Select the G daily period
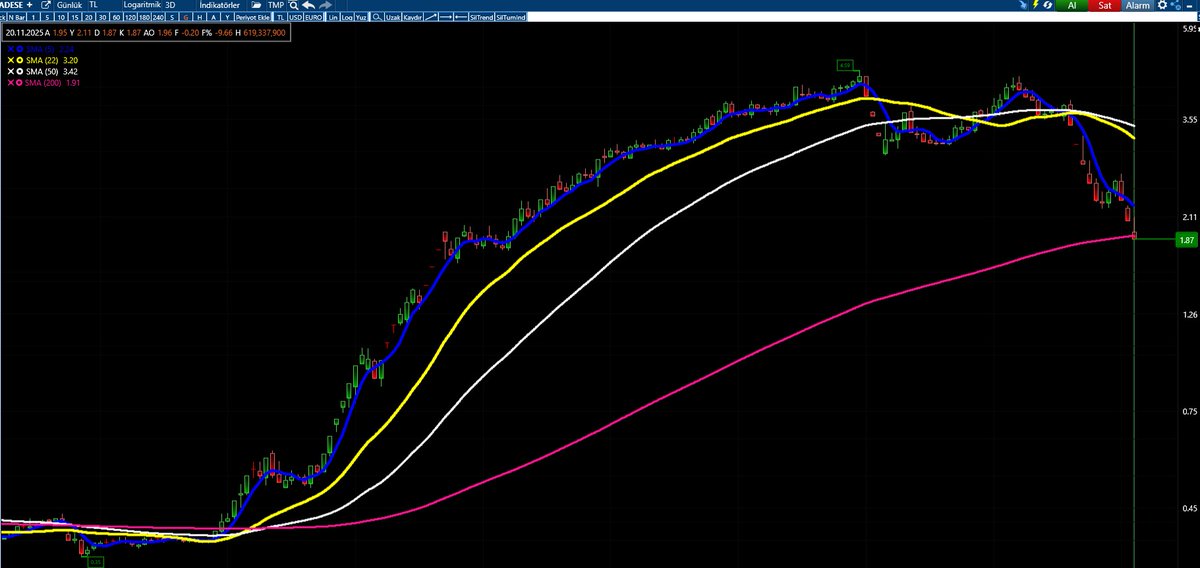Screen dimensions: 1200x568 (x=186, y=19)
